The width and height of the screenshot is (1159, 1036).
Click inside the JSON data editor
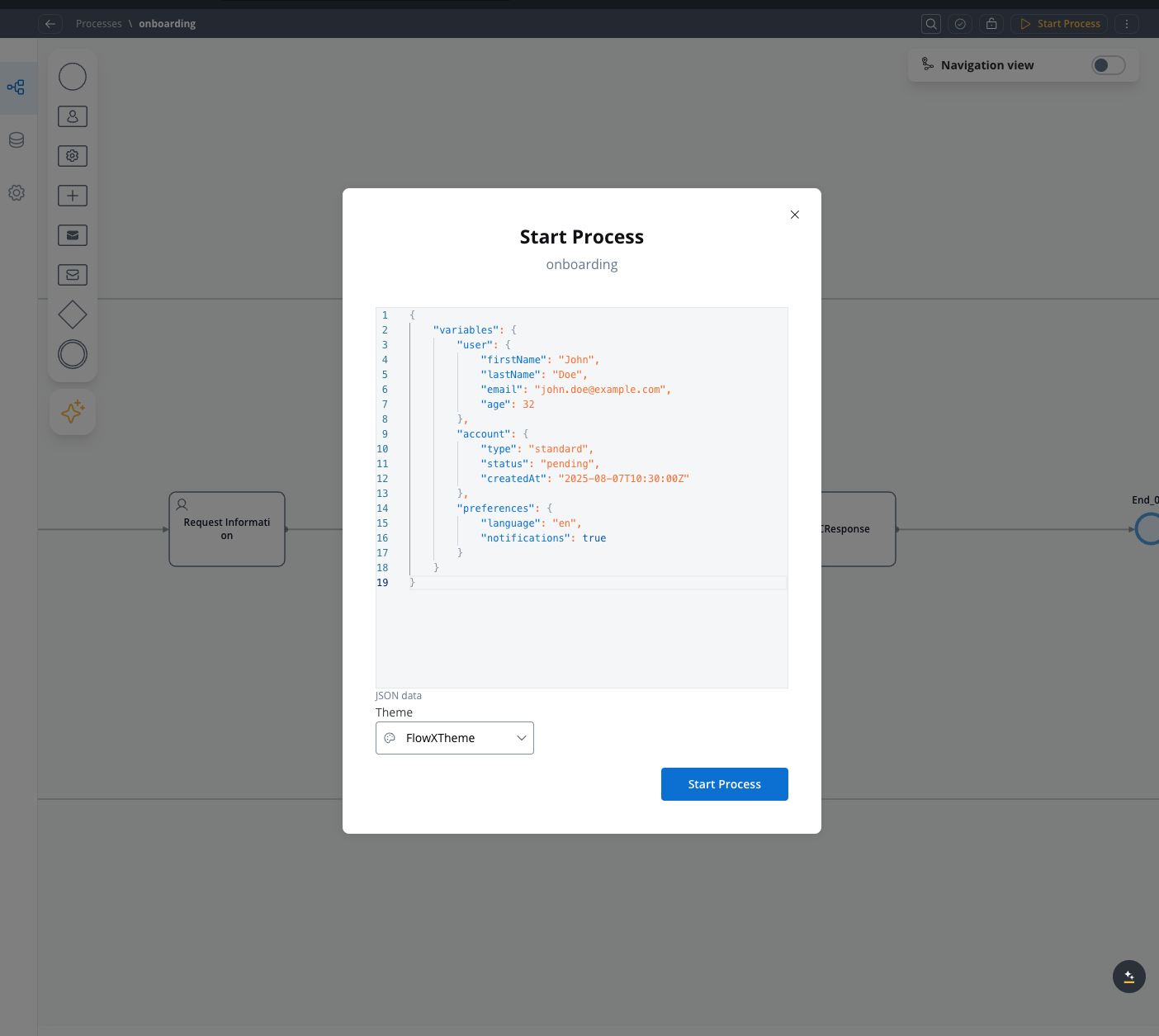pyautogui.click(x=582, y=498)
